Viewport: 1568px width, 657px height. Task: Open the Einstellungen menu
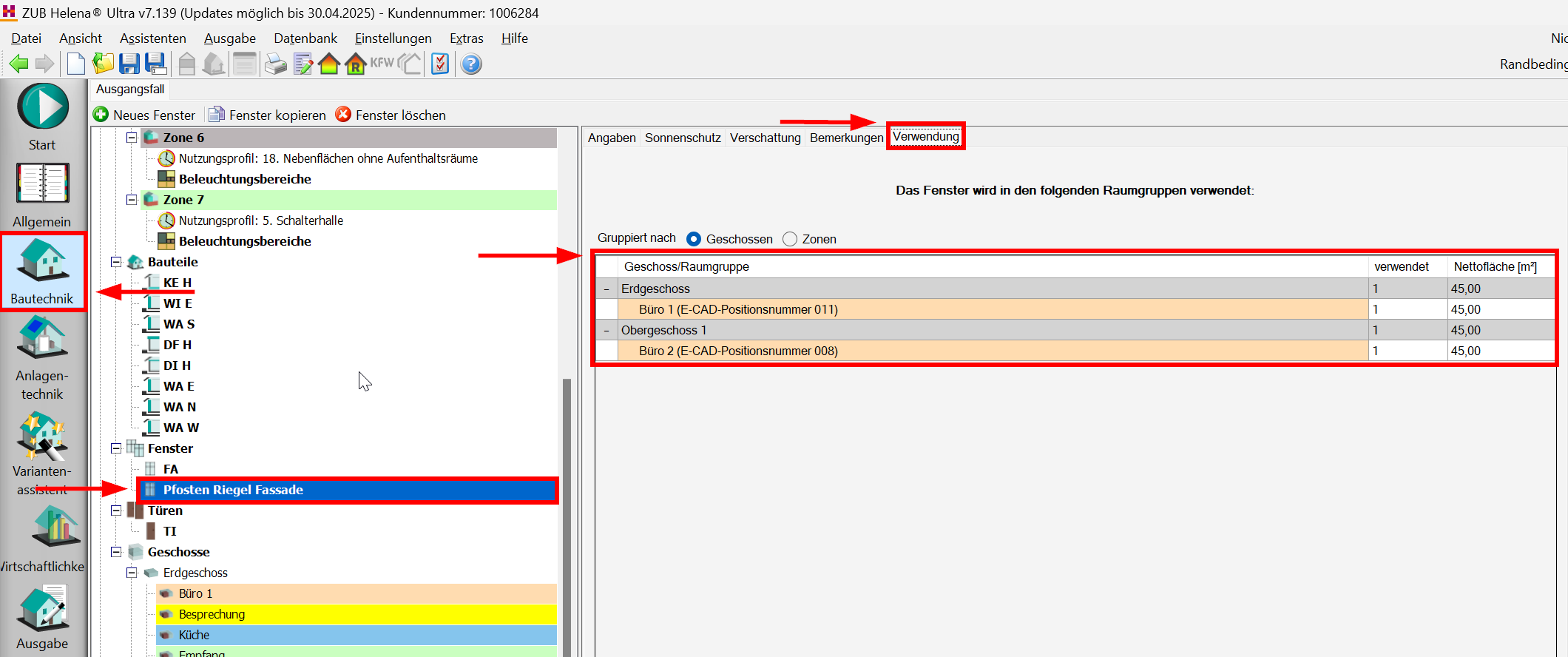tap(393, 38)
